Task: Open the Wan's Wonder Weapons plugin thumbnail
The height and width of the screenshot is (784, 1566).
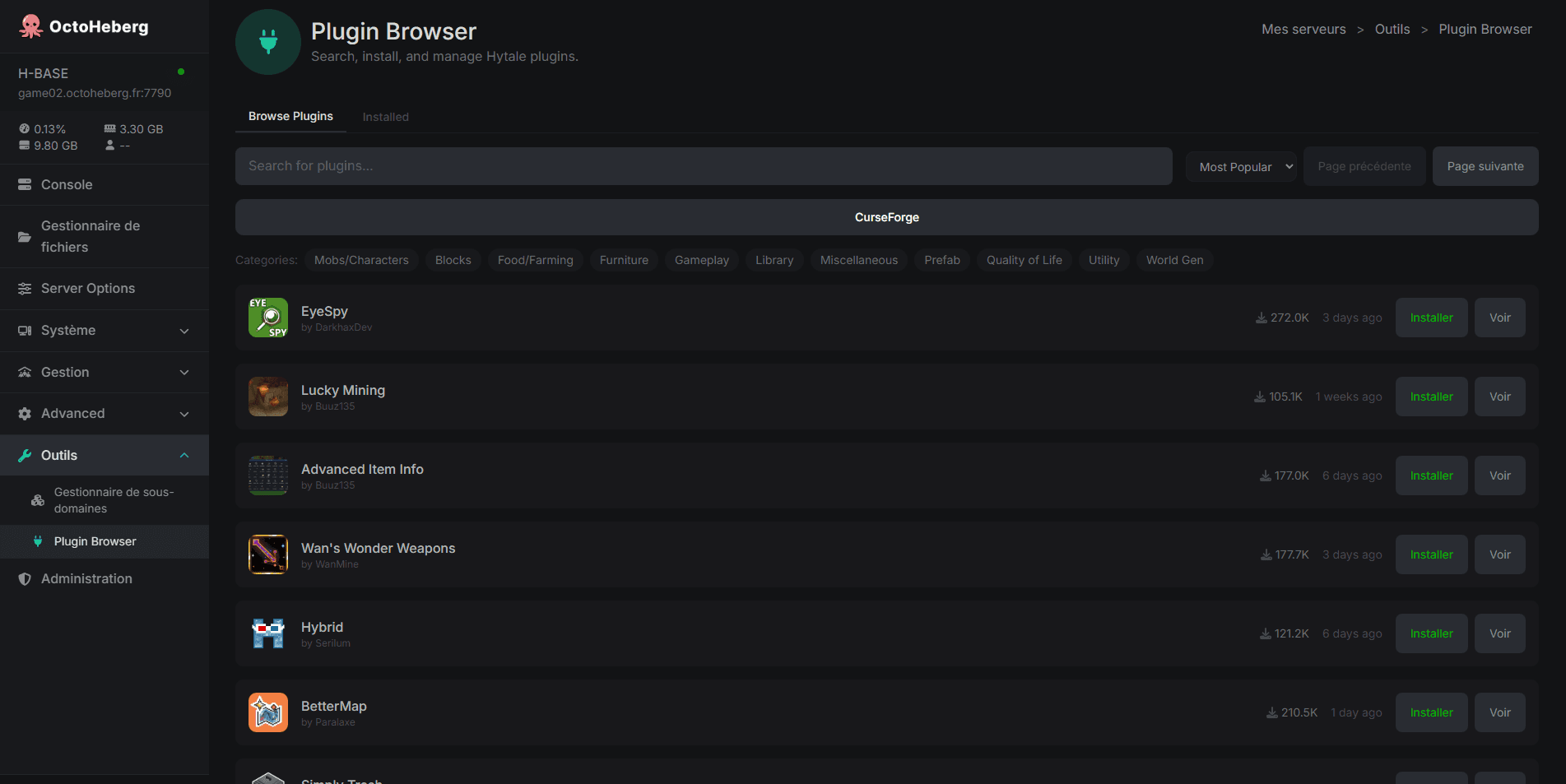Action: point(268,554)
